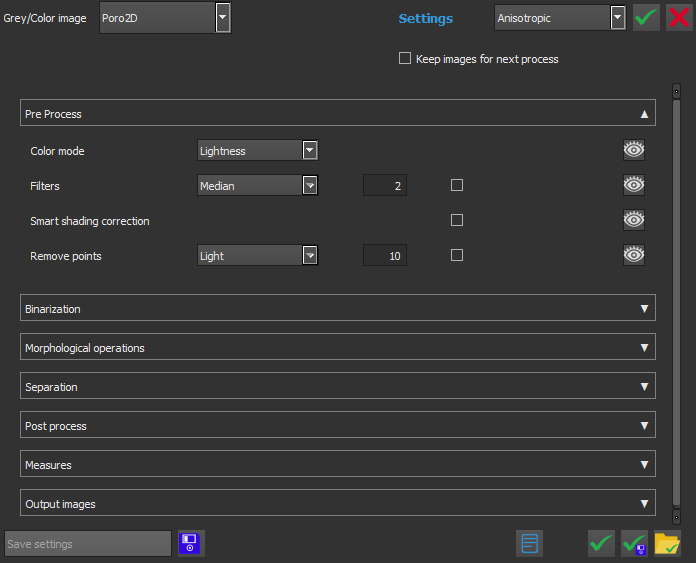Expand the Separation section
Screen dimensions: 696x563
338,385
